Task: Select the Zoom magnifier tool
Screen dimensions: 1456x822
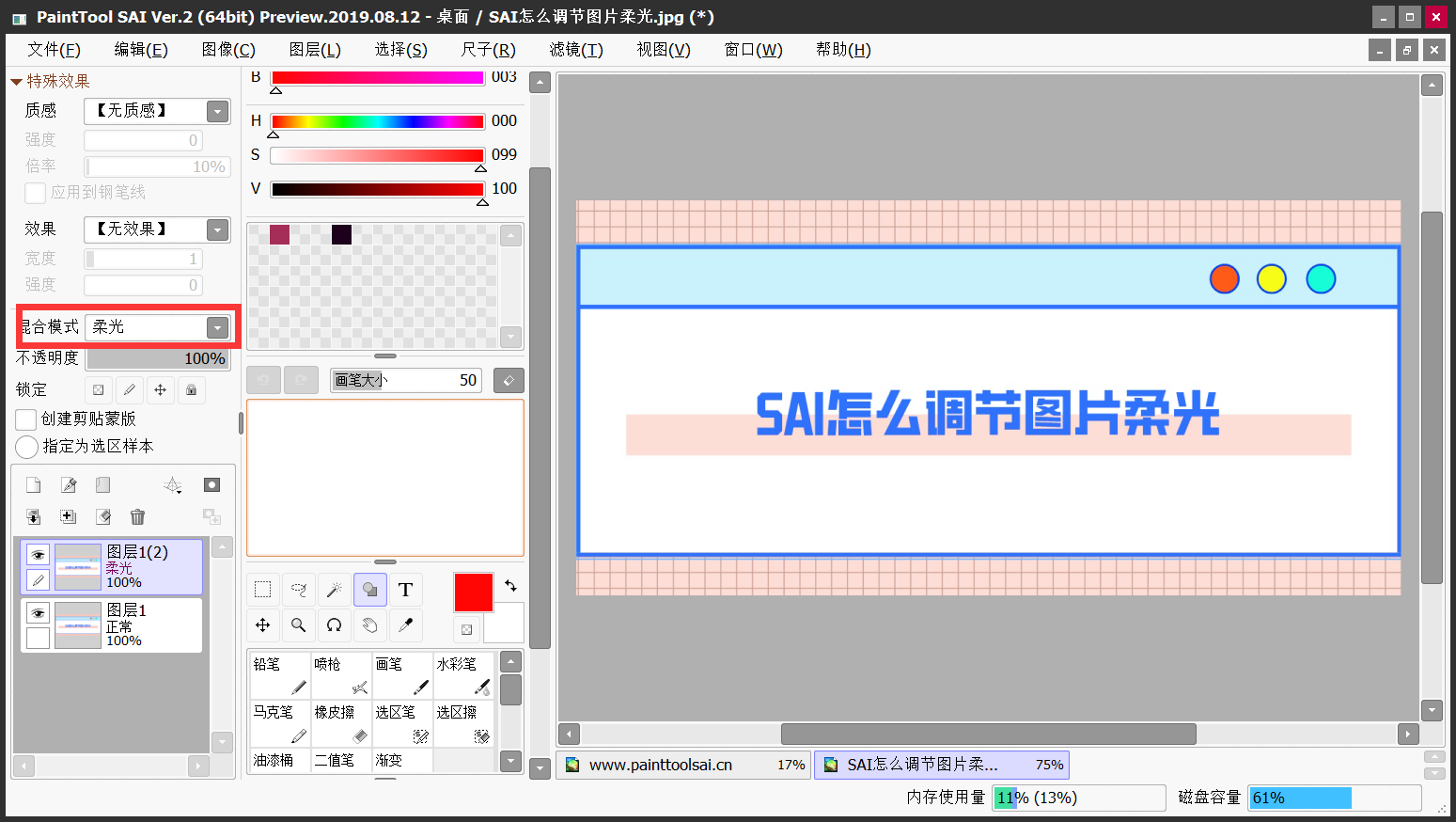Action: tap(299, 625)
